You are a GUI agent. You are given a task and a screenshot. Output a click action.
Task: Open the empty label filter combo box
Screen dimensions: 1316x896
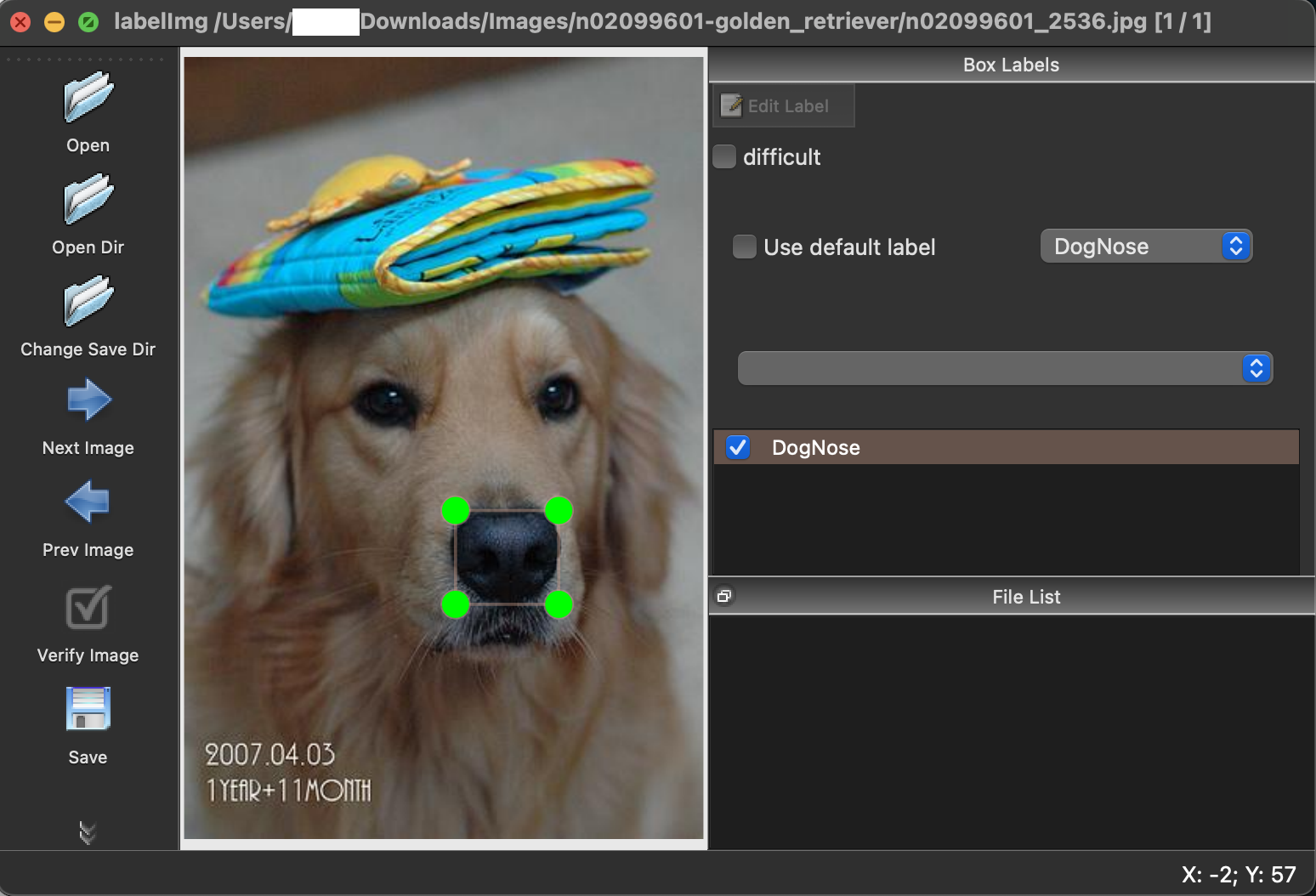(x=1004, y=368)
